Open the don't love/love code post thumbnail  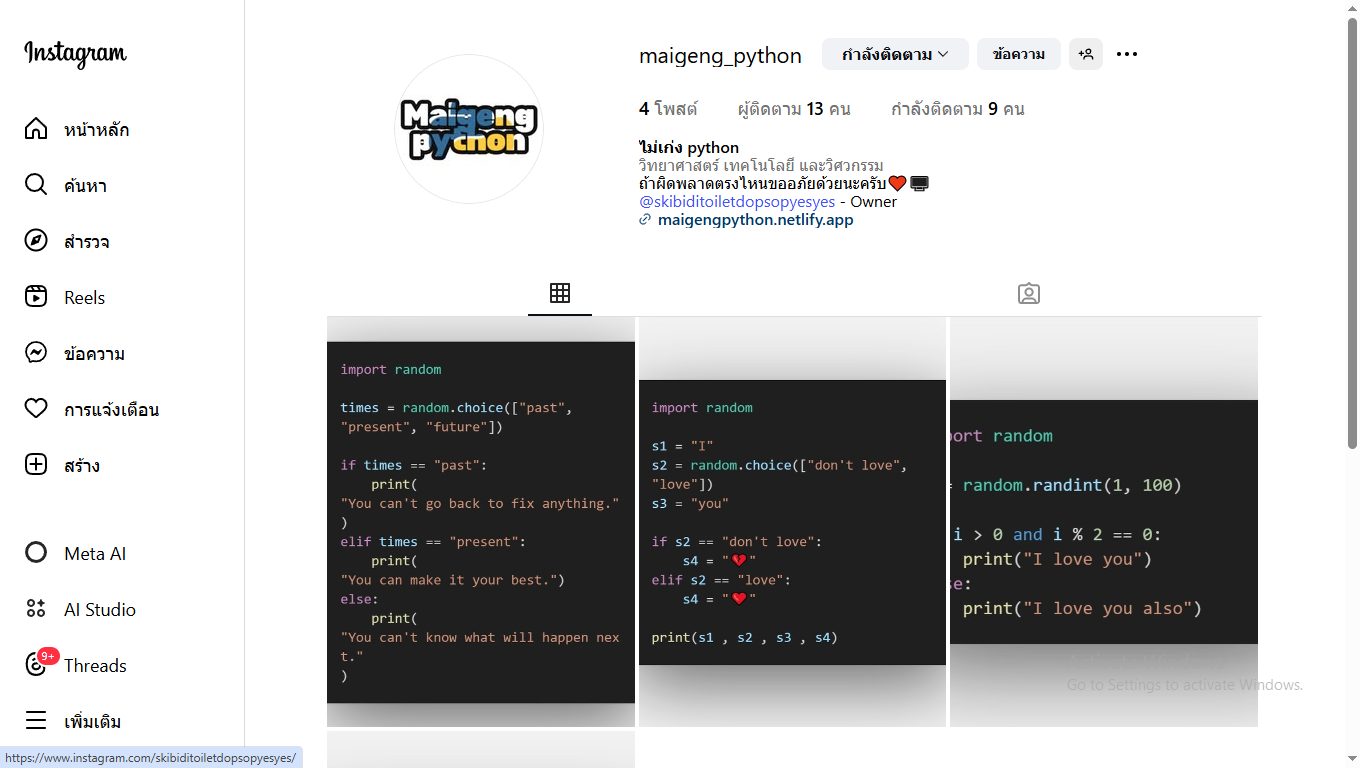(x=792, y=522)
